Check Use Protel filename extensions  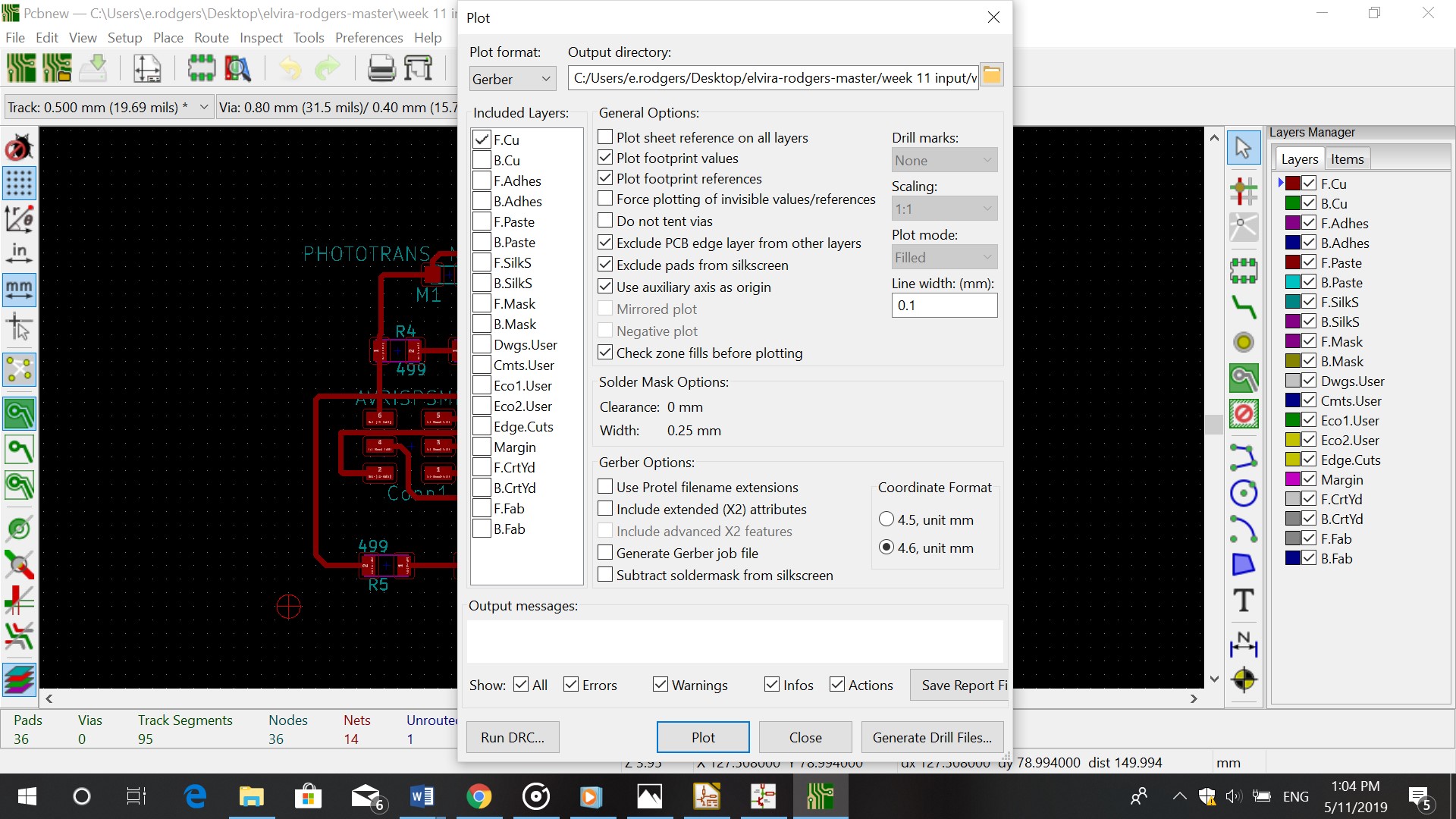pos(605,487)
